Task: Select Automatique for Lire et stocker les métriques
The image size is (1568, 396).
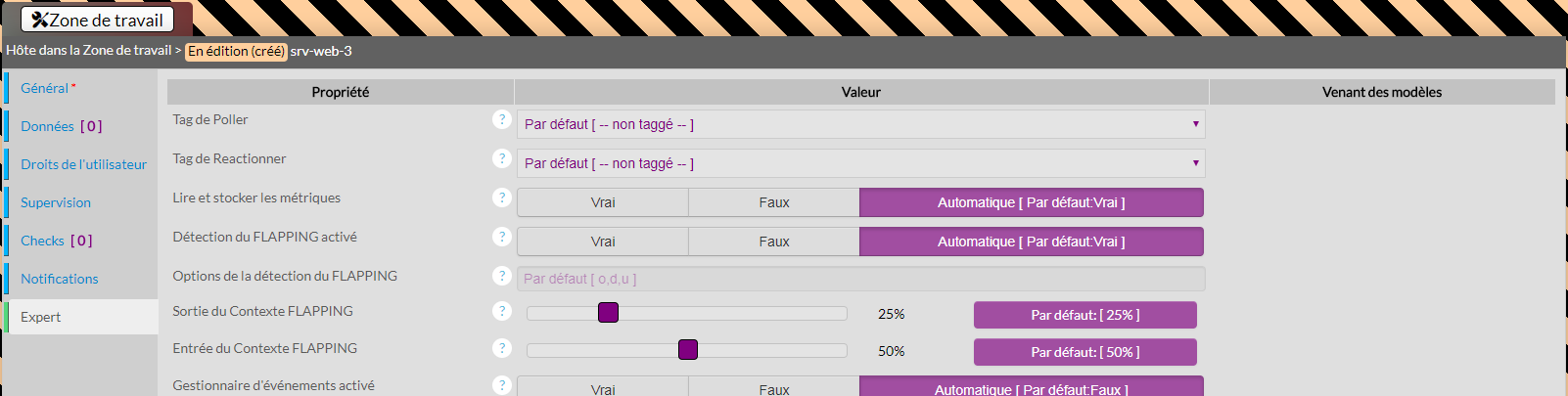Action: (1031, 202)
